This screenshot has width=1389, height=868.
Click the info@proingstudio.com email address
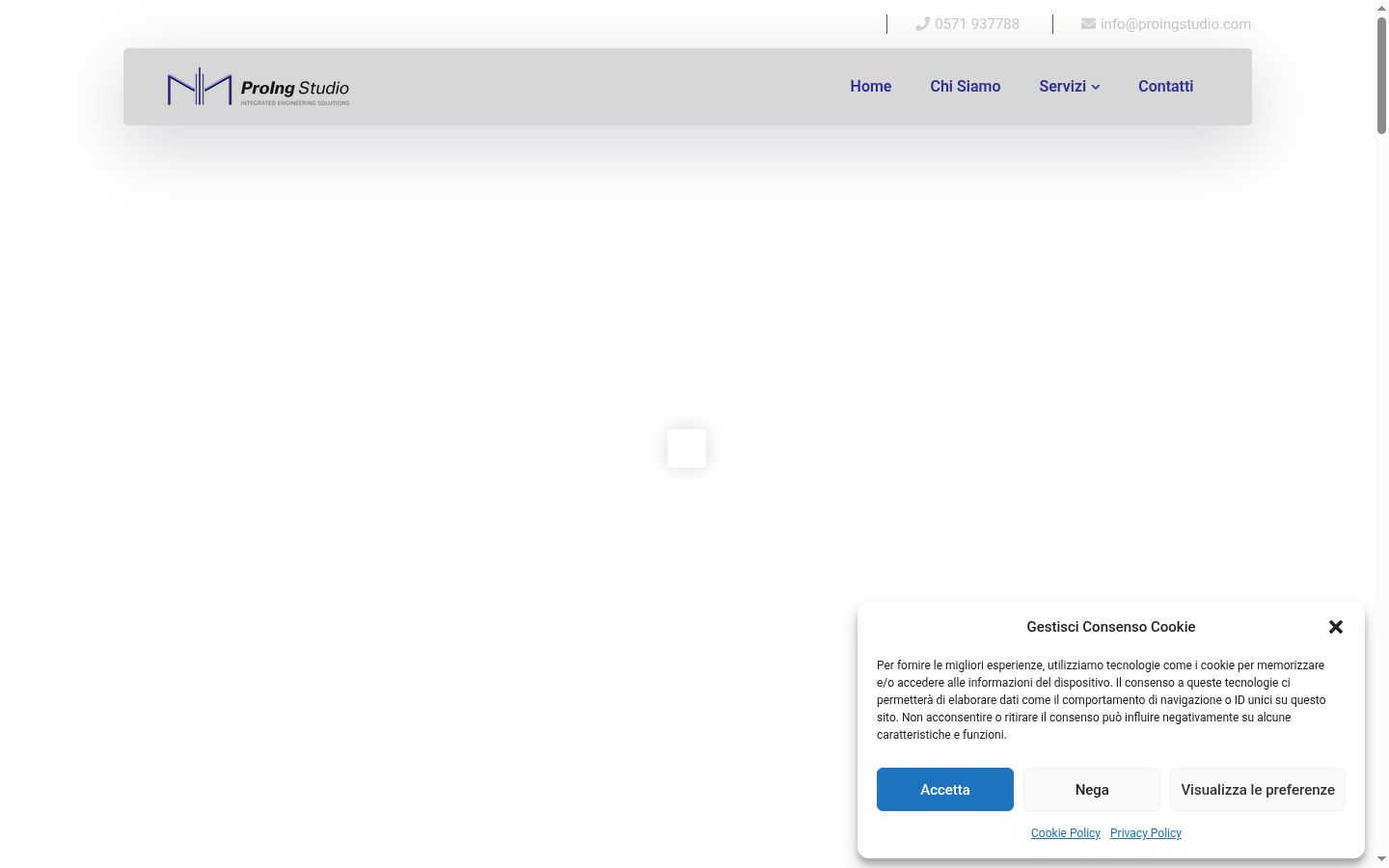coord(1176,24)
